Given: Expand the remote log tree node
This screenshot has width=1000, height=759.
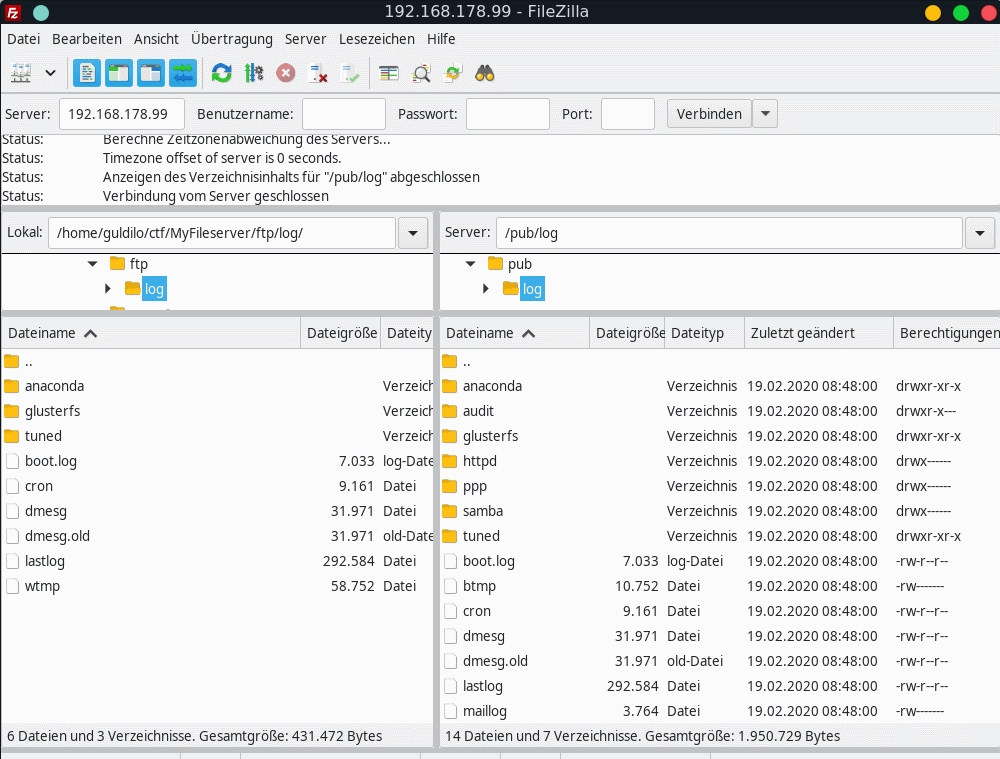Looking at the screenshot, I should tap(486, 289).
